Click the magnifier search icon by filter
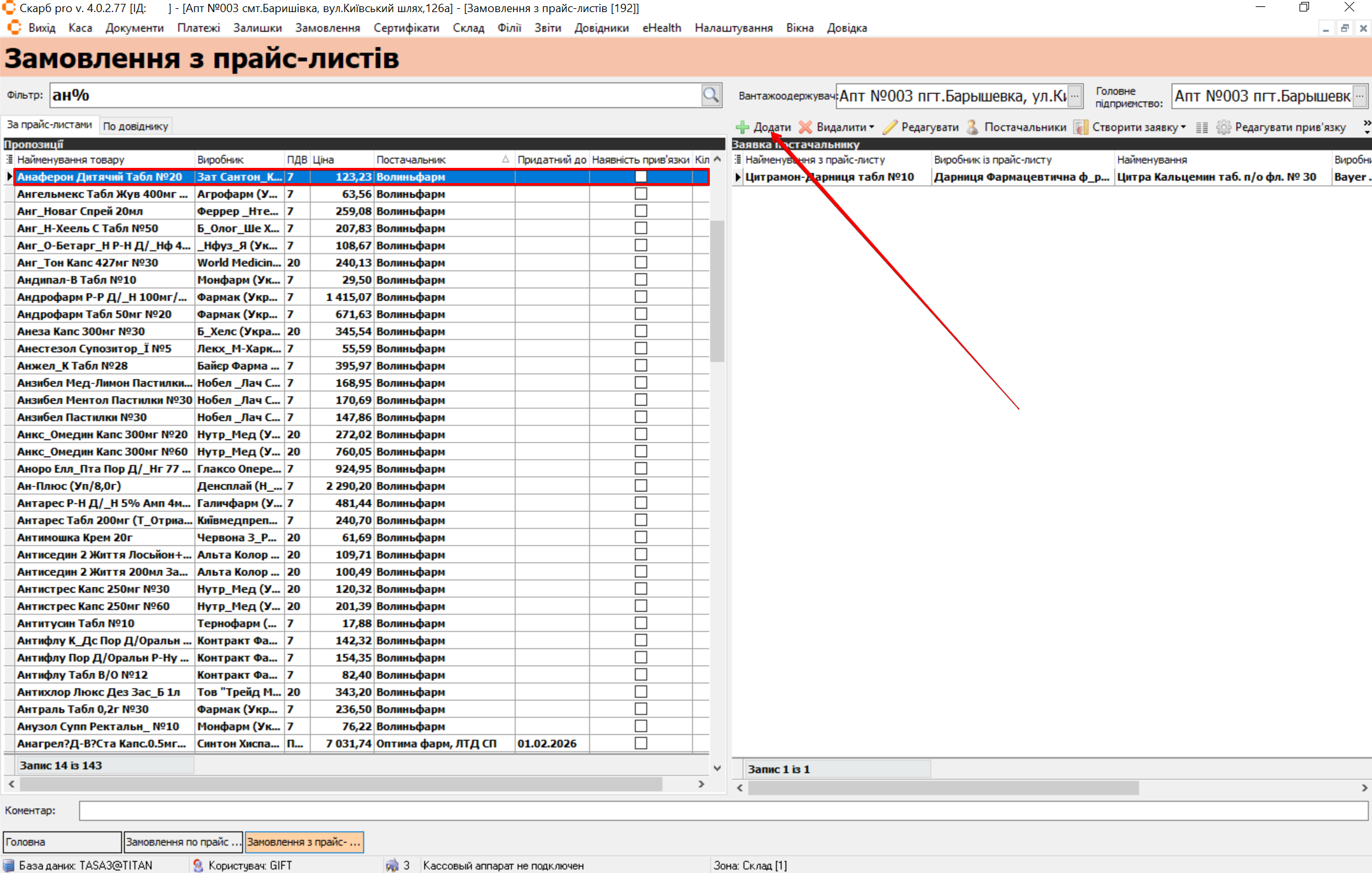This screenshot has width=1372, height=873. coord(711,95)
